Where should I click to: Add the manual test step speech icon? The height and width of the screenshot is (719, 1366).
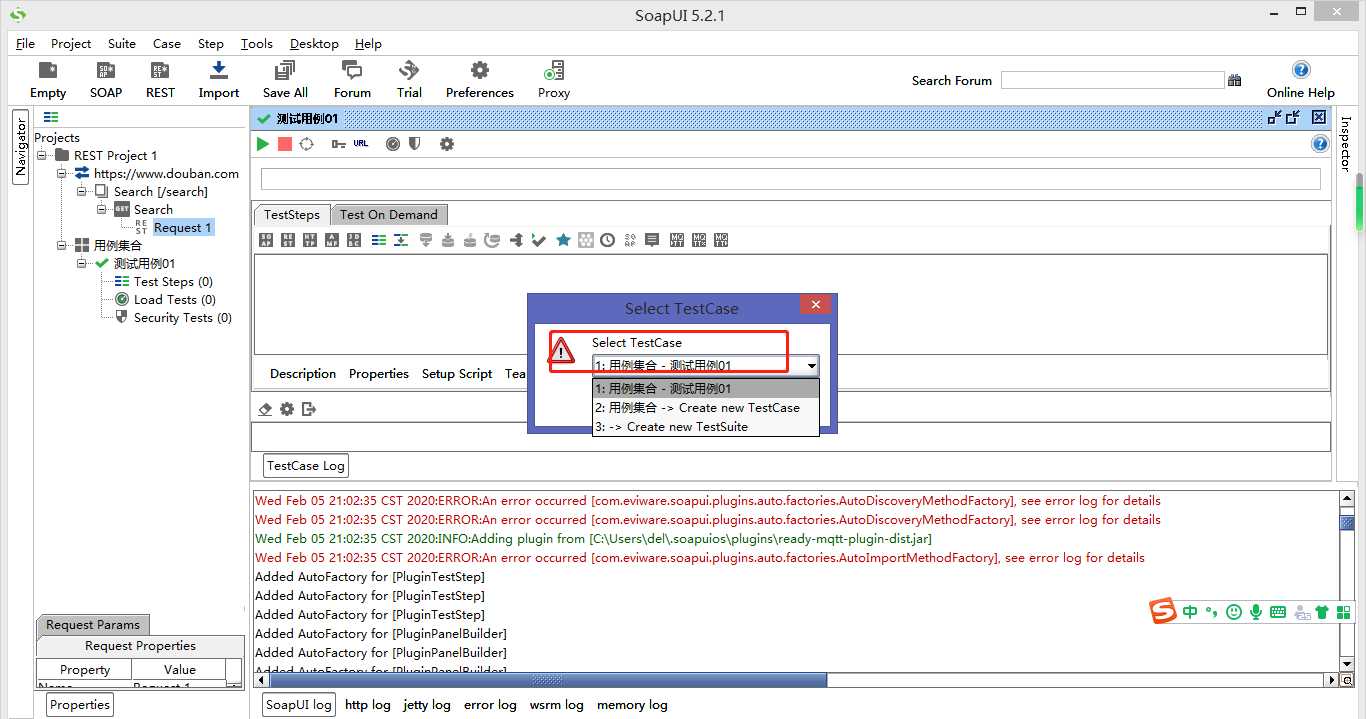(652, 240)
